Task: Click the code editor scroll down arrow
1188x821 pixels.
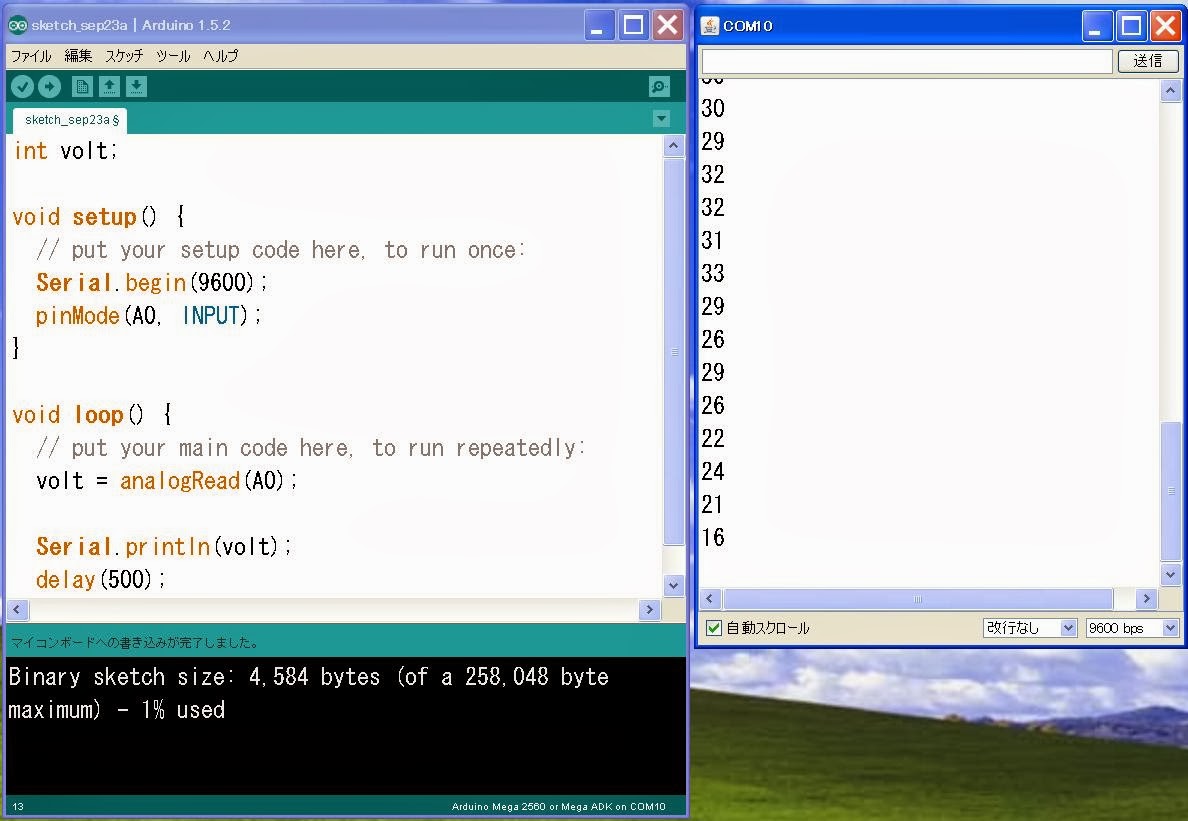Action: click(674, 585)
